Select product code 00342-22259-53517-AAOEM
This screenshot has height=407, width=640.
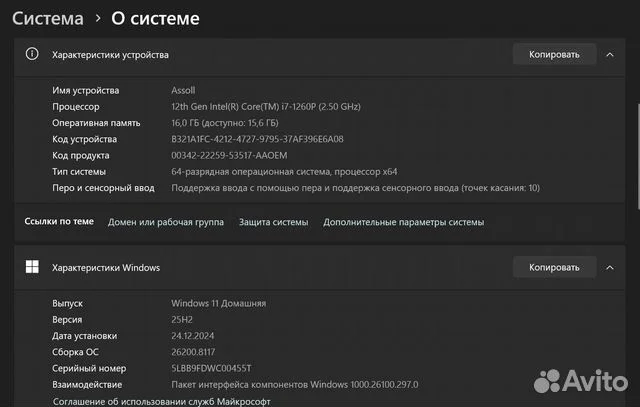[229, 156]
